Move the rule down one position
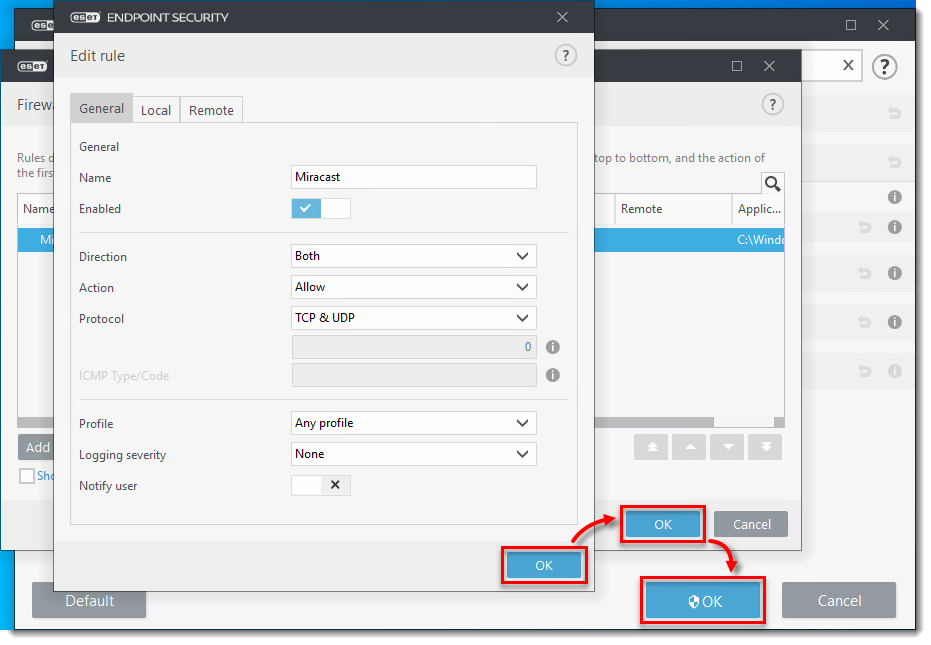Image resolution: width=931 pixels, height=645 pixels. coord(726,447)
